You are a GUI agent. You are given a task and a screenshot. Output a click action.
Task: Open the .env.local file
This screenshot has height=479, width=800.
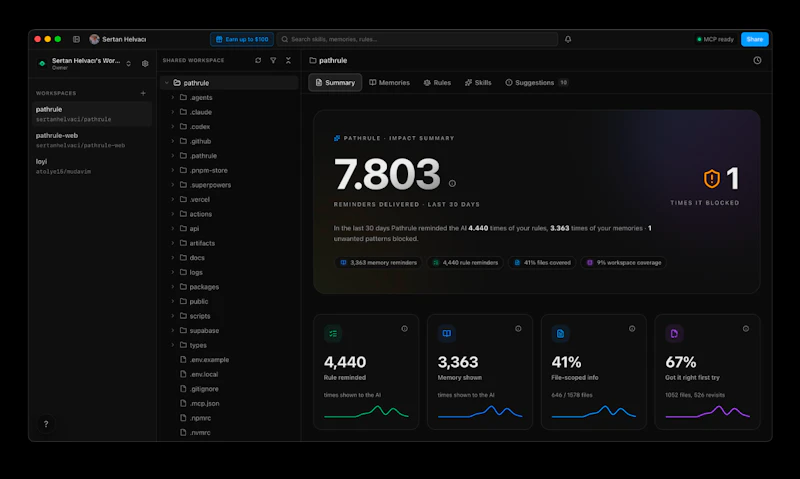229,374
